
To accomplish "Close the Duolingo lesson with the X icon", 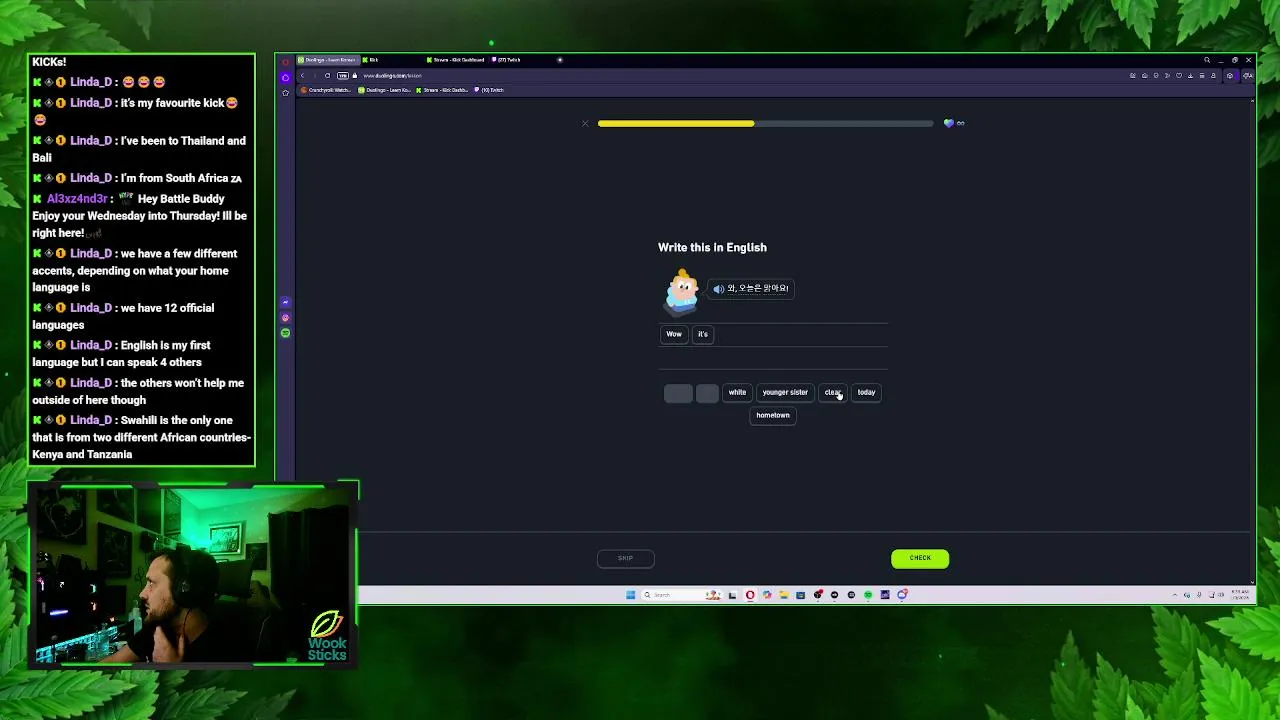I will [x=585, y=124].
